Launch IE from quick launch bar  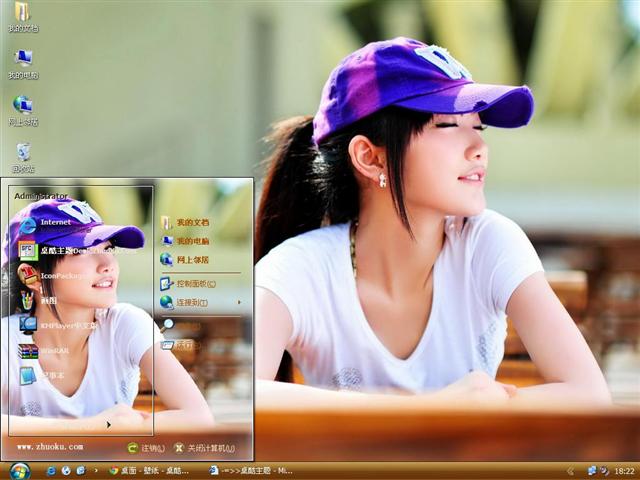(51, 471)
